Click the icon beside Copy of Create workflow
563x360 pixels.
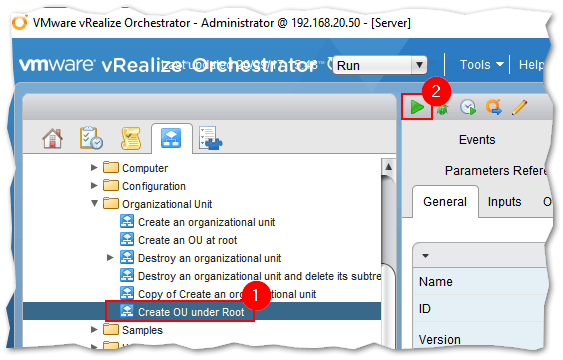point(127,293)
